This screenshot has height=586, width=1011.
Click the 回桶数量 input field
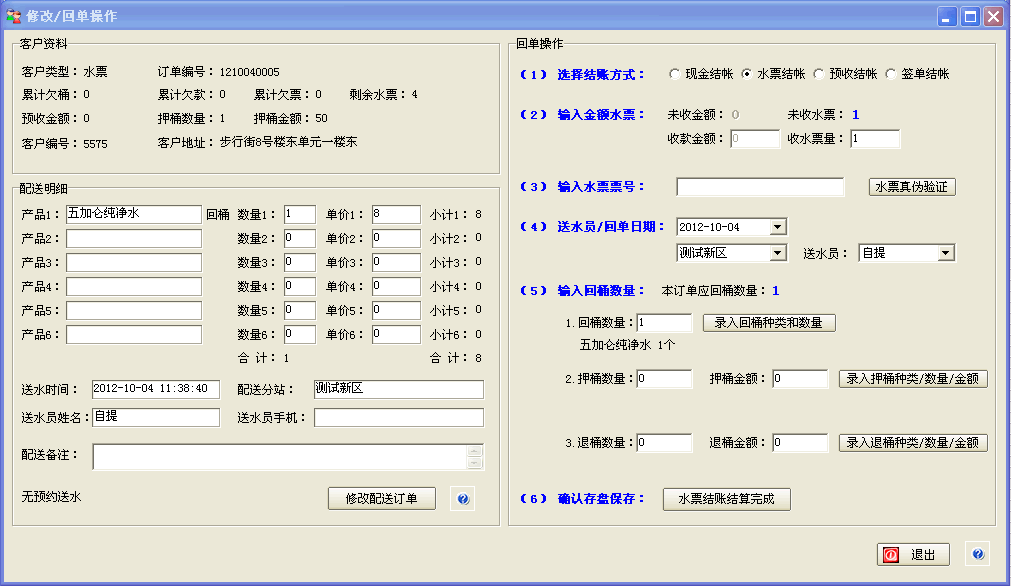(x=664, y=322)
